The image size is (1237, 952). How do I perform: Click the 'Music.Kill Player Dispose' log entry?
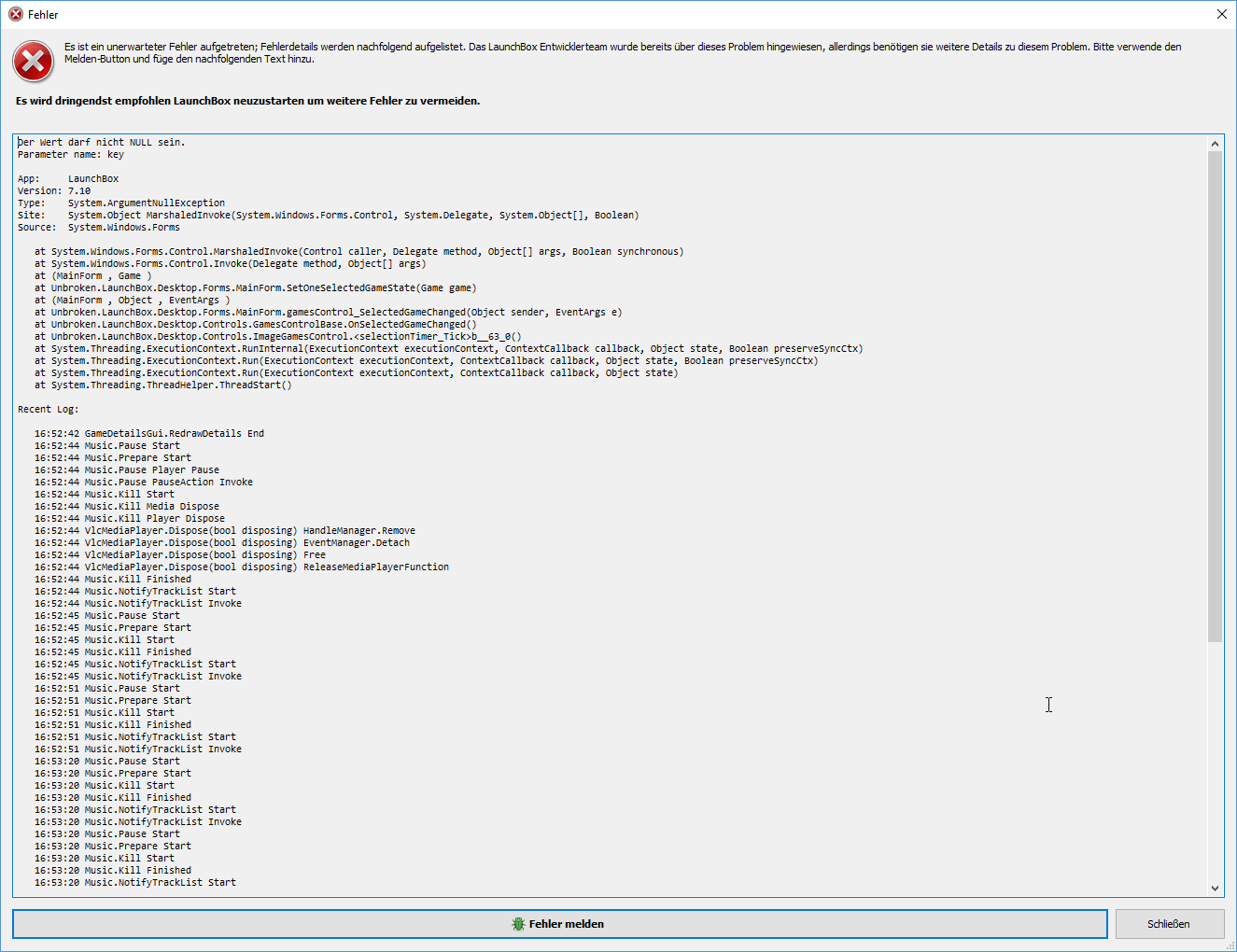(130, 519)
